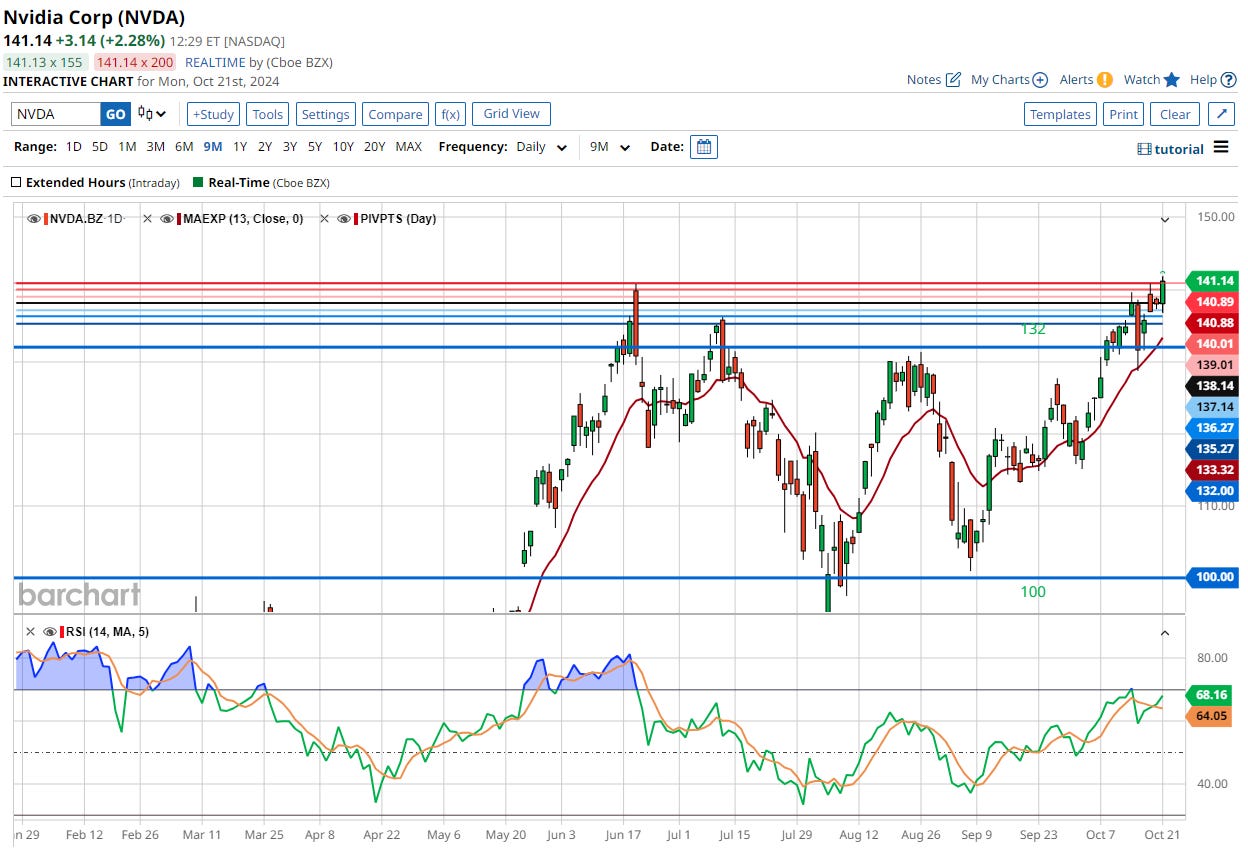Collapse the RSI pane chevron

[1164, 632]
